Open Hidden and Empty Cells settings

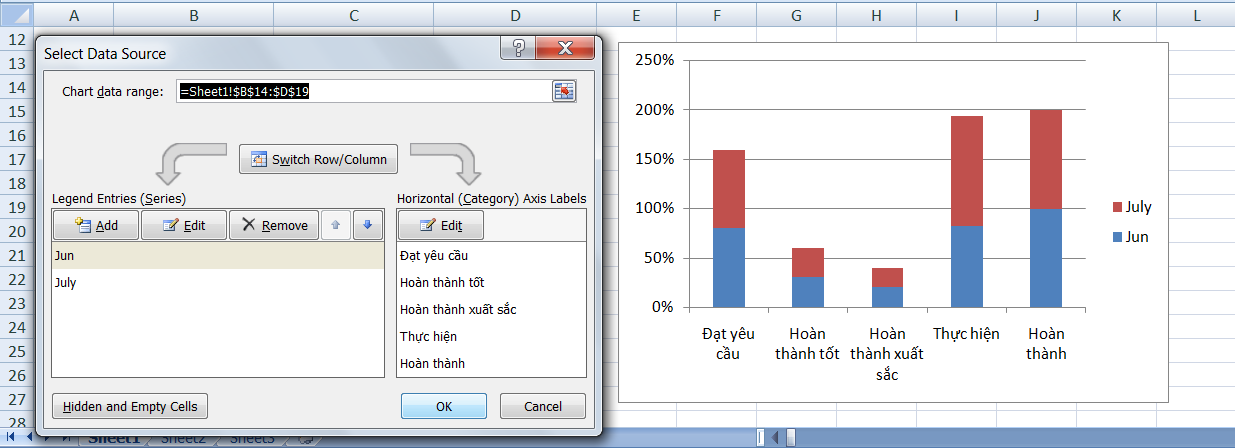coord(131,406)
